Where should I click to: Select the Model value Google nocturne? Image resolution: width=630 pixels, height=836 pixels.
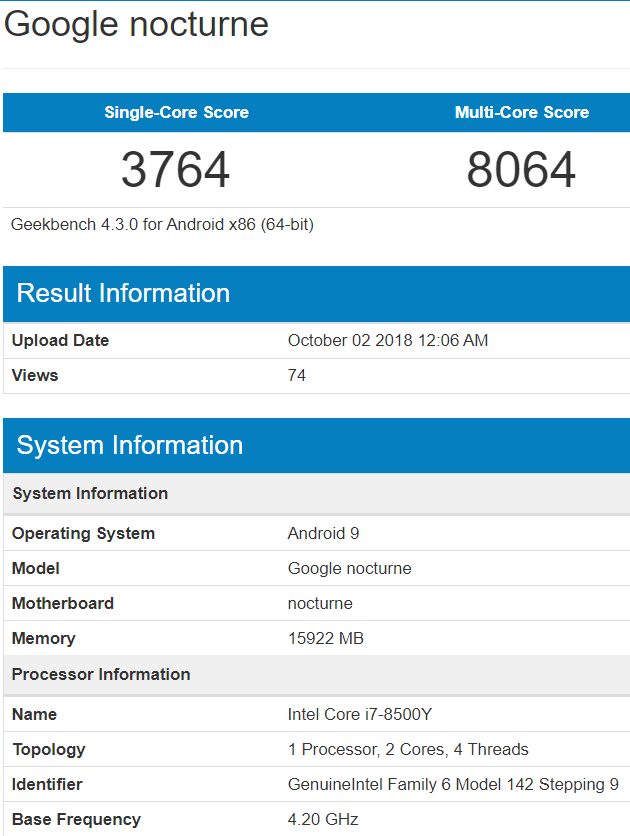point(350,568)
